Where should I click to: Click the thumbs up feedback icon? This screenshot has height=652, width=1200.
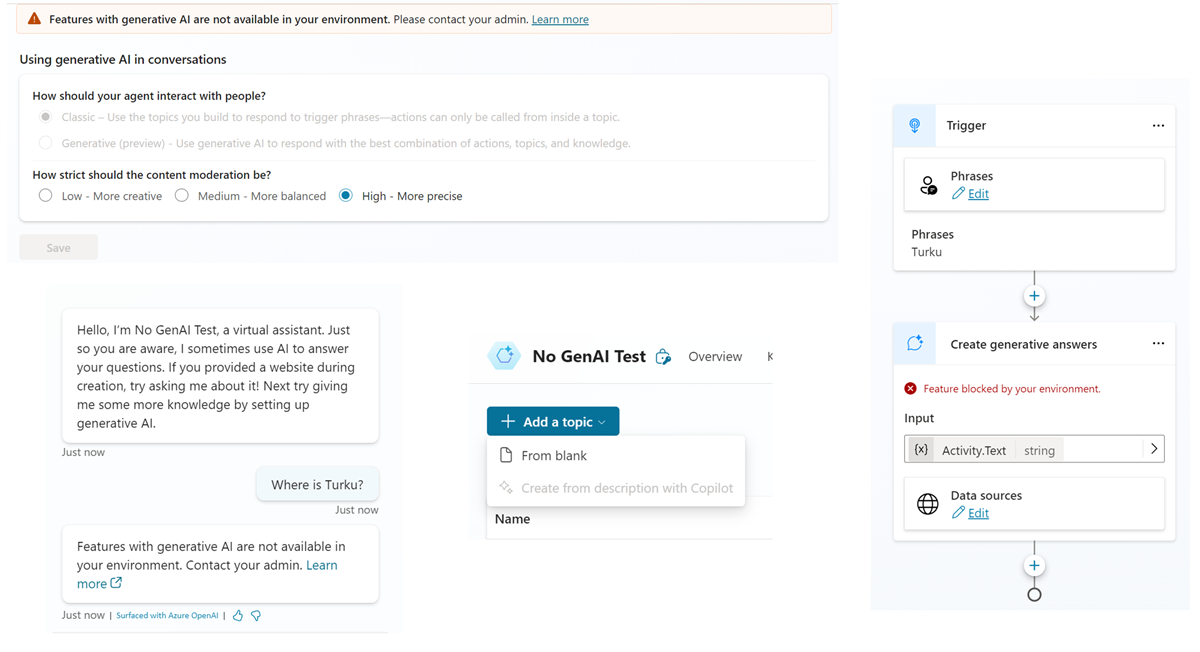tap(238, 616)
